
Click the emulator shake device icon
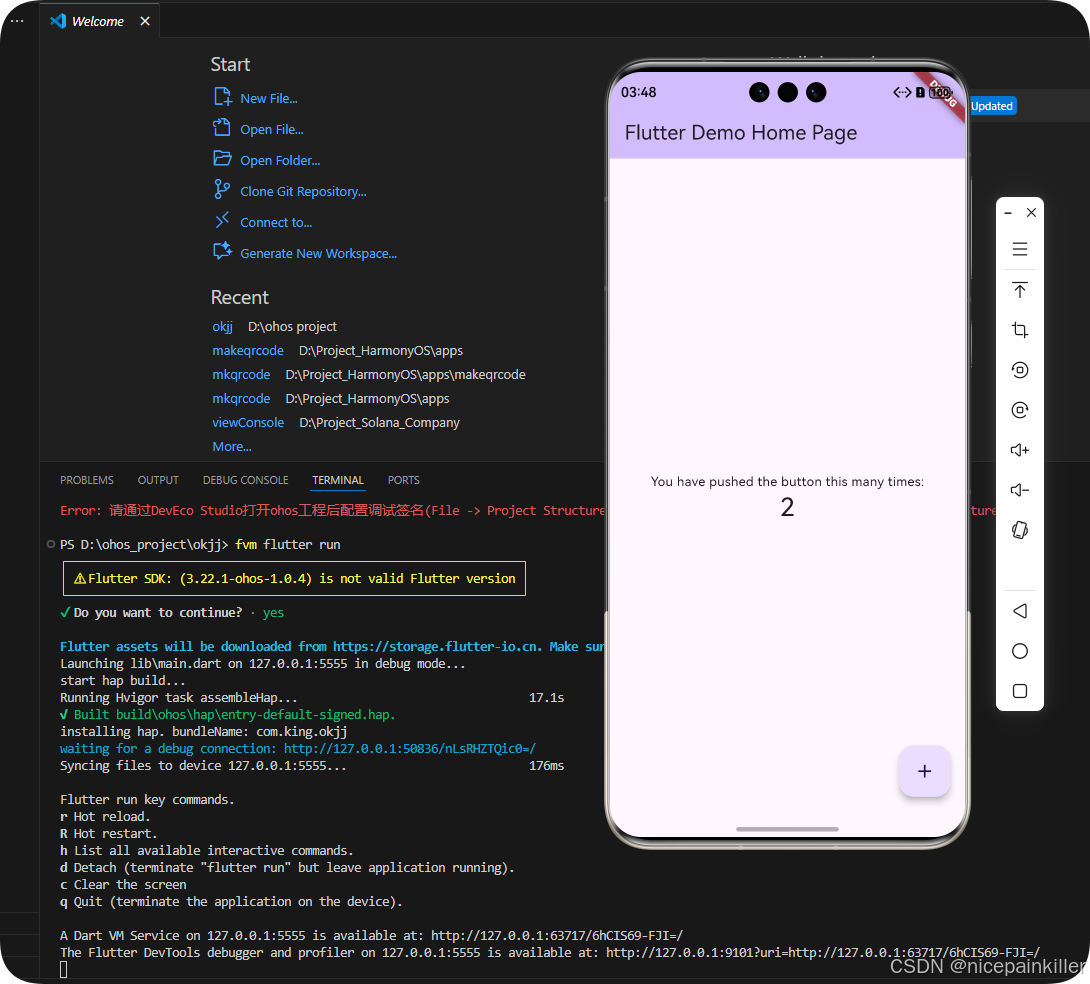[x=1020, y=530]
